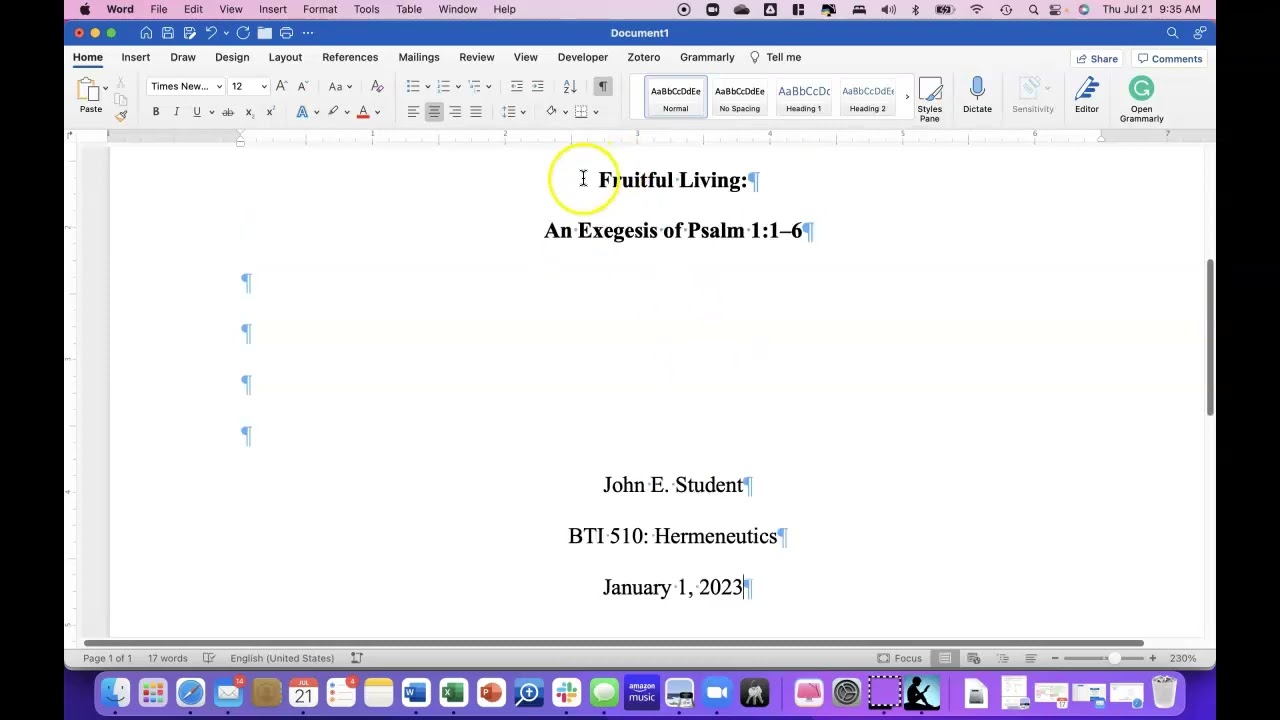Open Slack from the Dock
The image size is (1280, 720).
click(x=566, y=693)
